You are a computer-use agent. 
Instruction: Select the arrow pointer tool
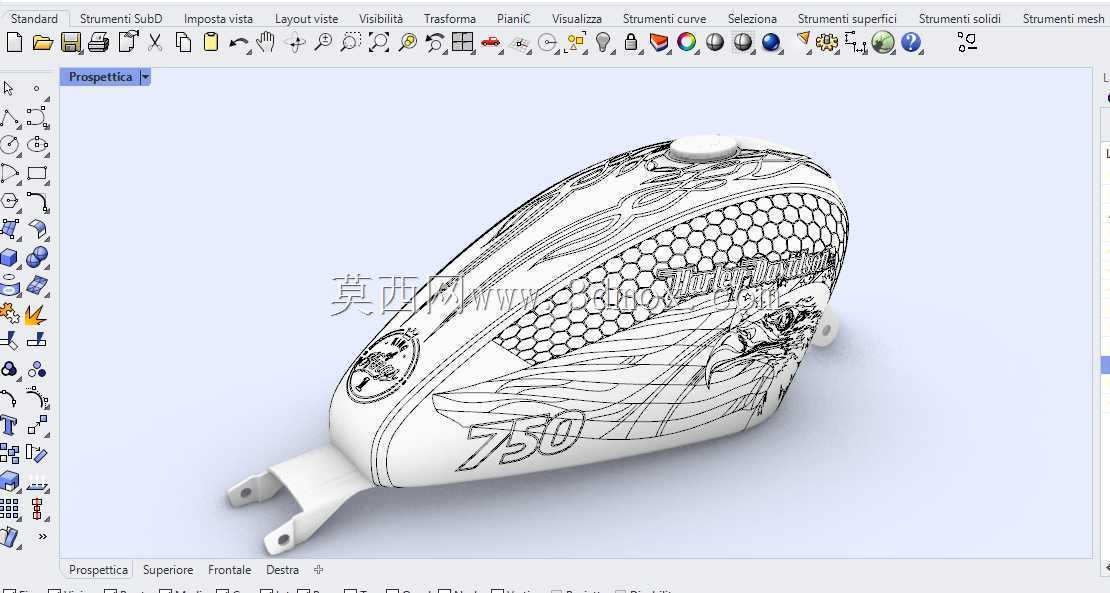[x=8, y=88]
